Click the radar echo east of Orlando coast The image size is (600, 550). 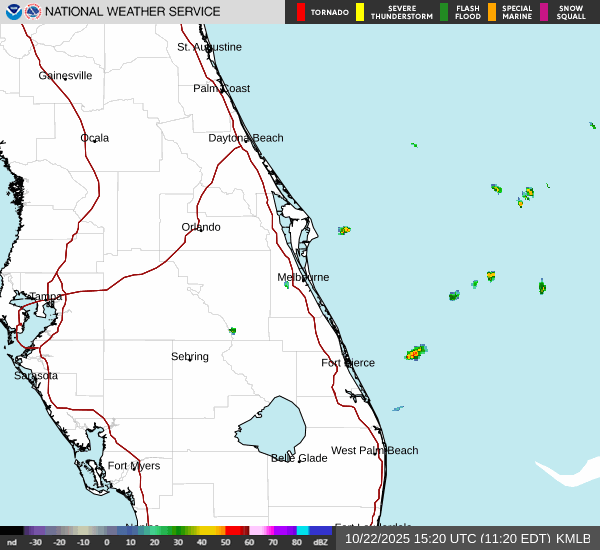point(344,230)
